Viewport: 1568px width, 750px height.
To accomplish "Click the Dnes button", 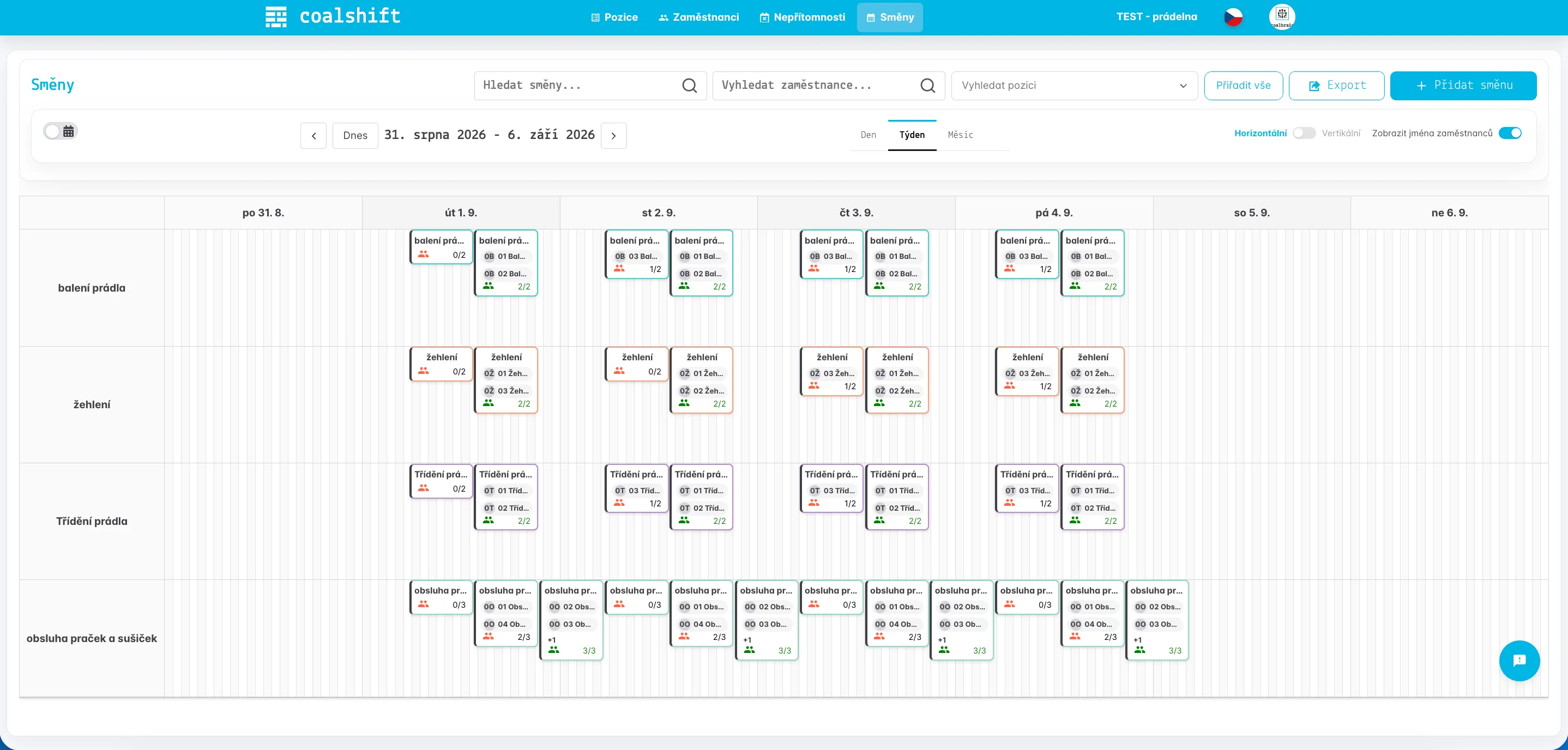I will click(355, 136).
